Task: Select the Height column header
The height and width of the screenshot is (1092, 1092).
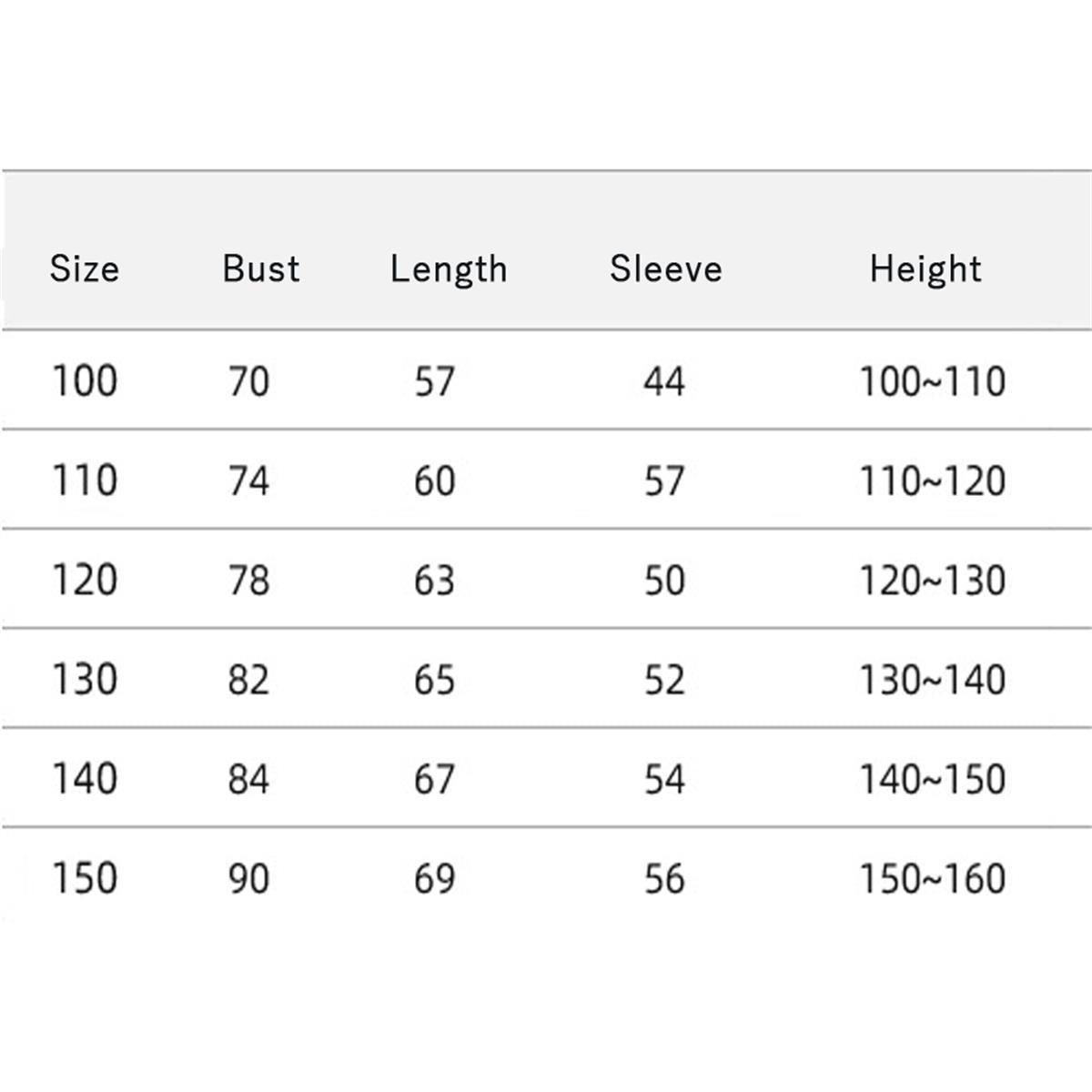Action: [925, 268]
